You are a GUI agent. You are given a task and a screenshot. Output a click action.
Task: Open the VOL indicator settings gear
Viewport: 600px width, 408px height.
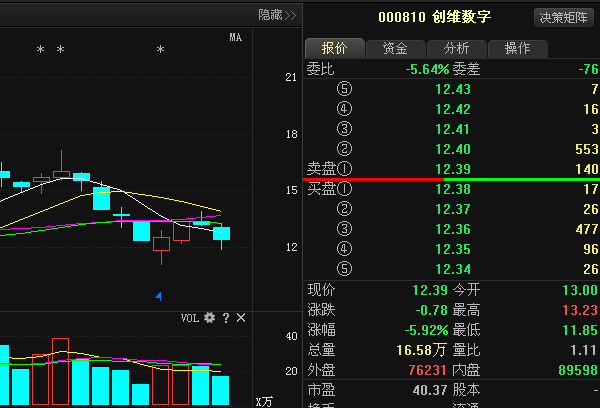click(x=209, y=318)
